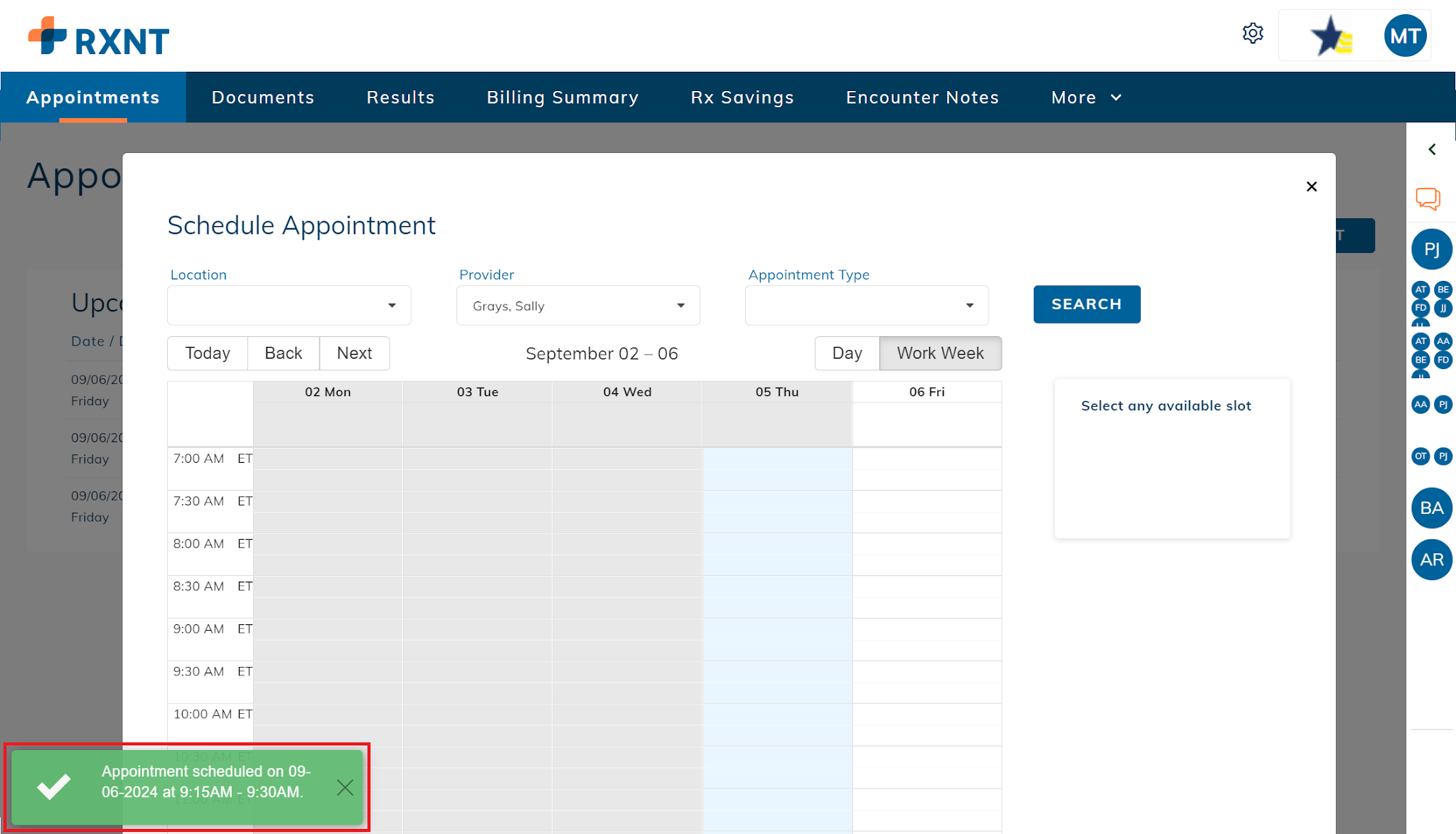
Task: Jump to Today in the calendar
Action: tap(208, 353)
